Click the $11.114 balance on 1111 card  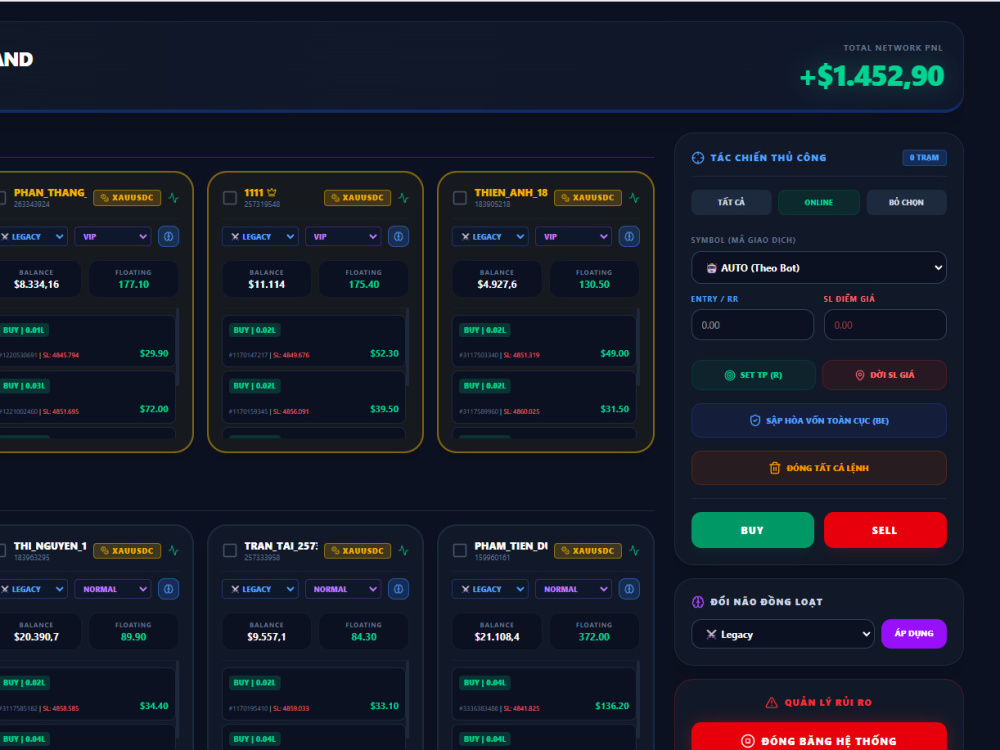click(x=267, y=284)
